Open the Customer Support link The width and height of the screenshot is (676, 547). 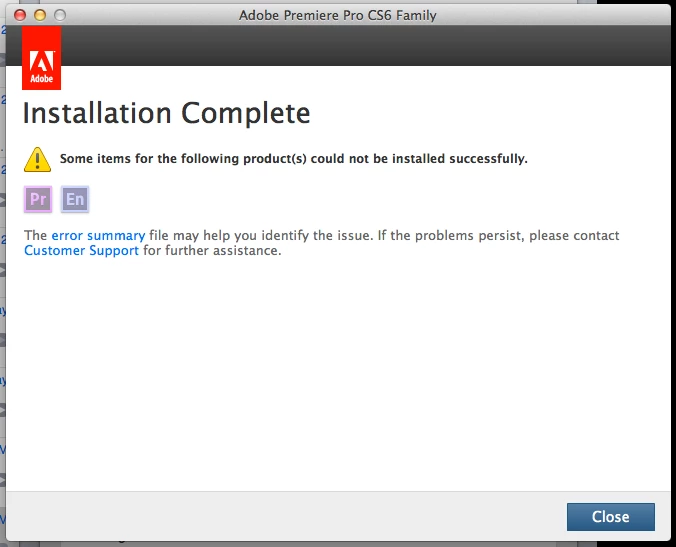click(x=81, y=250)
